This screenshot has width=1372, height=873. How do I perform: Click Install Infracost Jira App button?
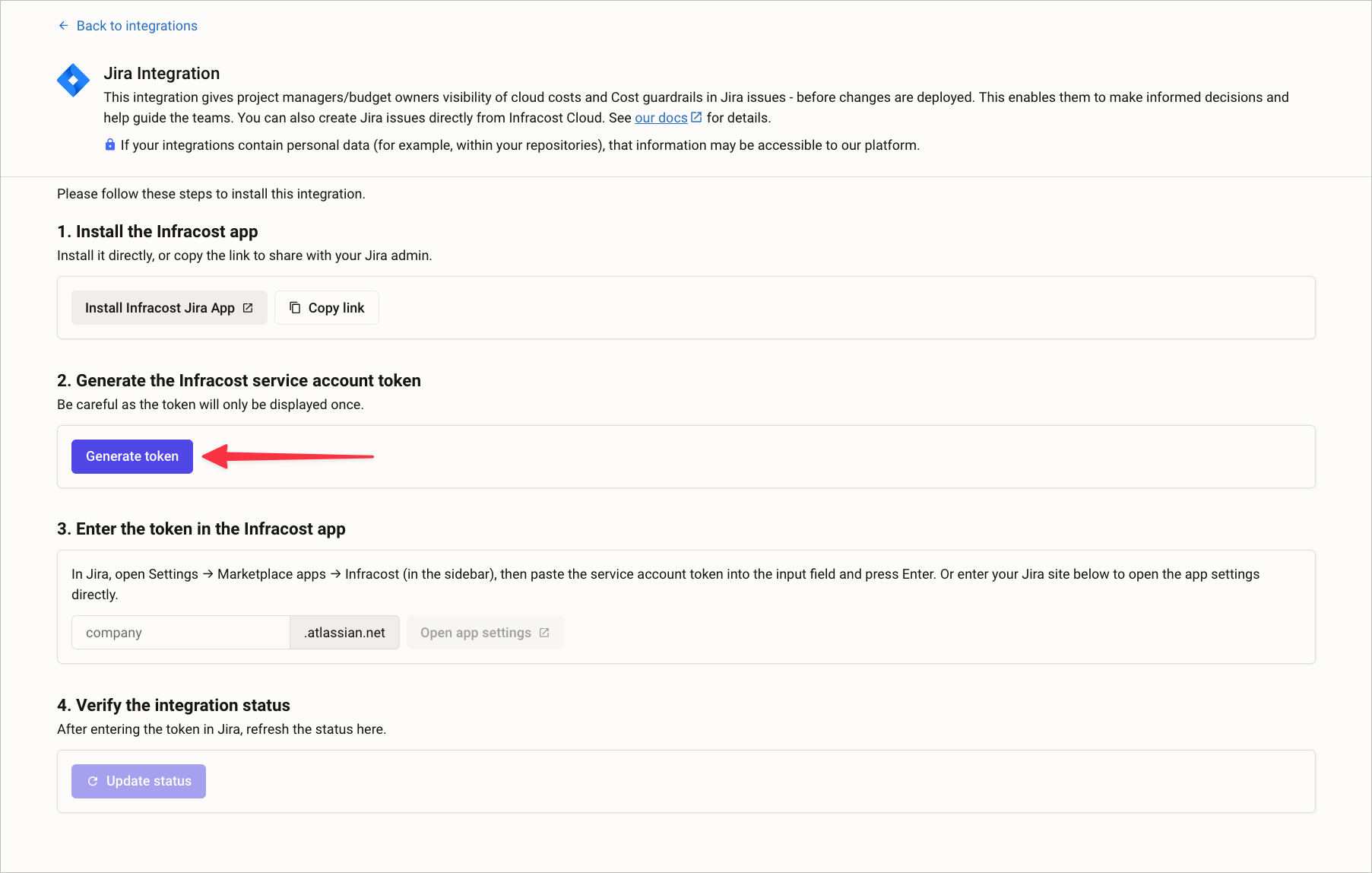(170, 308)
